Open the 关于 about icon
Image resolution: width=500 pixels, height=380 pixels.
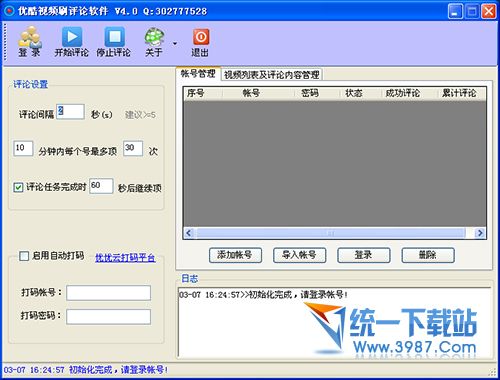tap(154, 42)
